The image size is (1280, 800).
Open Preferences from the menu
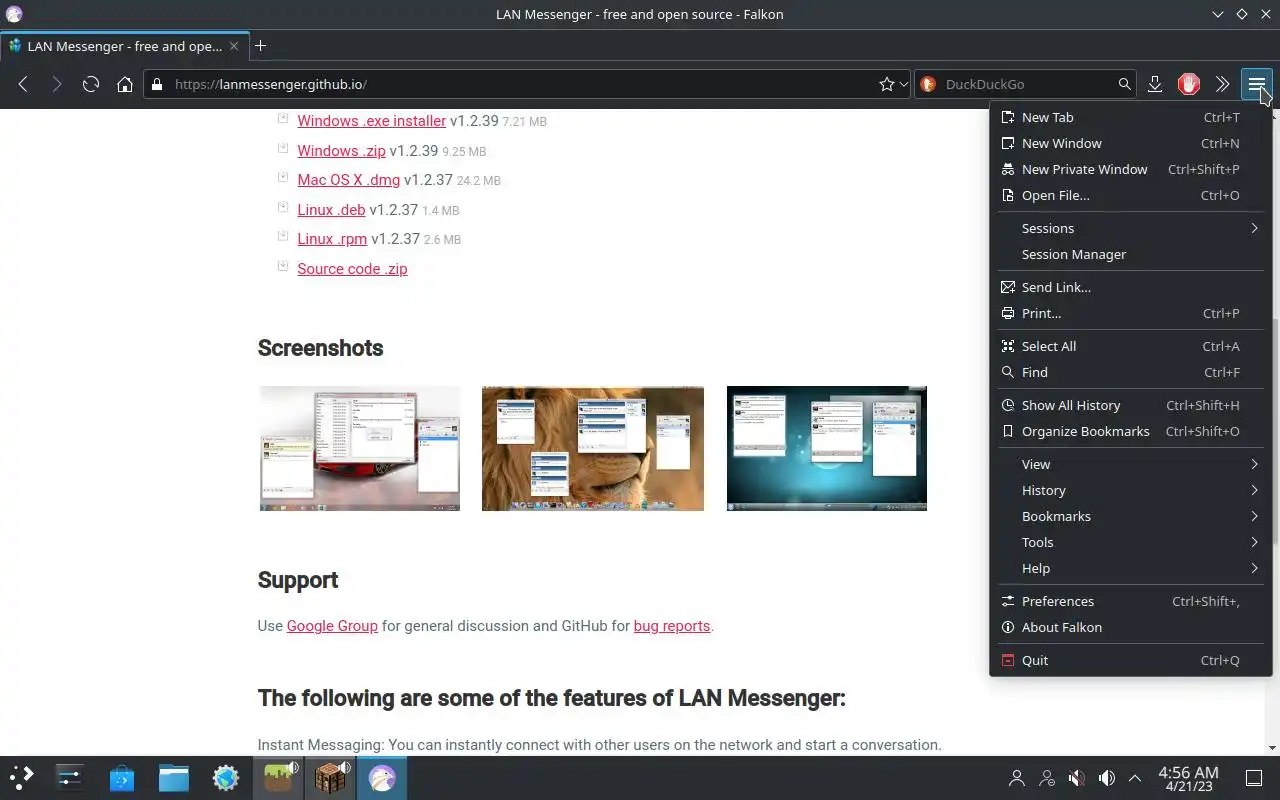point(1130,601)
